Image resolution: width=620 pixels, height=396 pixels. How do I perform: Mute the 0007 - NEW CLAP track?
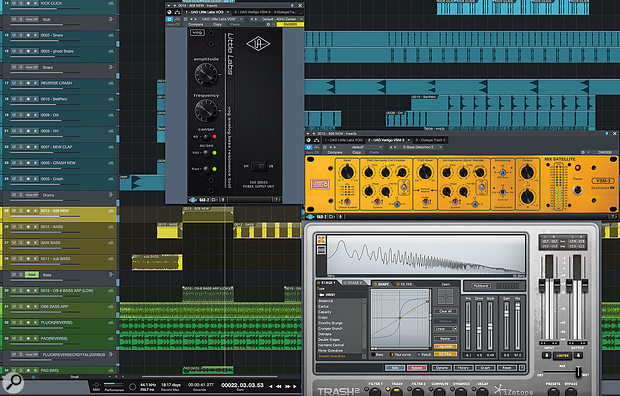click(14, 147)
